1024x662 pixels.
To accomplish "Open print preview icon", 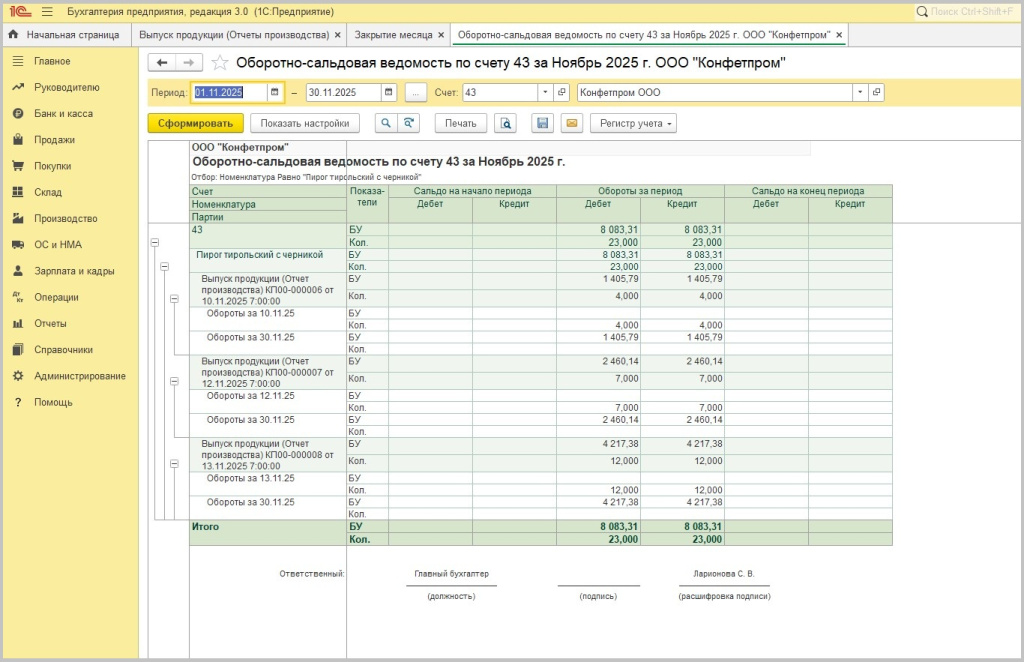I will tap(506, 124).
